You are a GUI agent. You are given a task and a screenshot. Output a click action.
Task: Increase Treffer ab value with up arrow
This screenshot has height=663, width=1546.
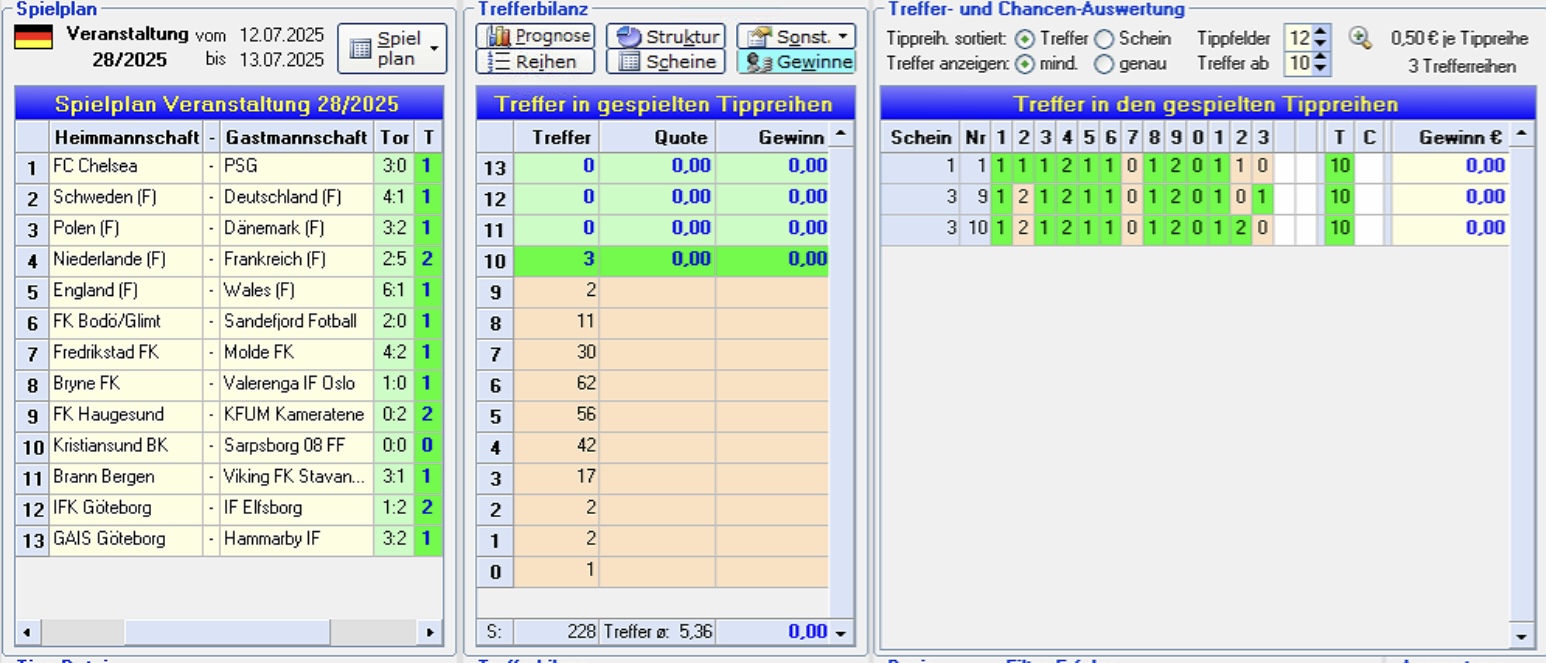(1321, 58)
